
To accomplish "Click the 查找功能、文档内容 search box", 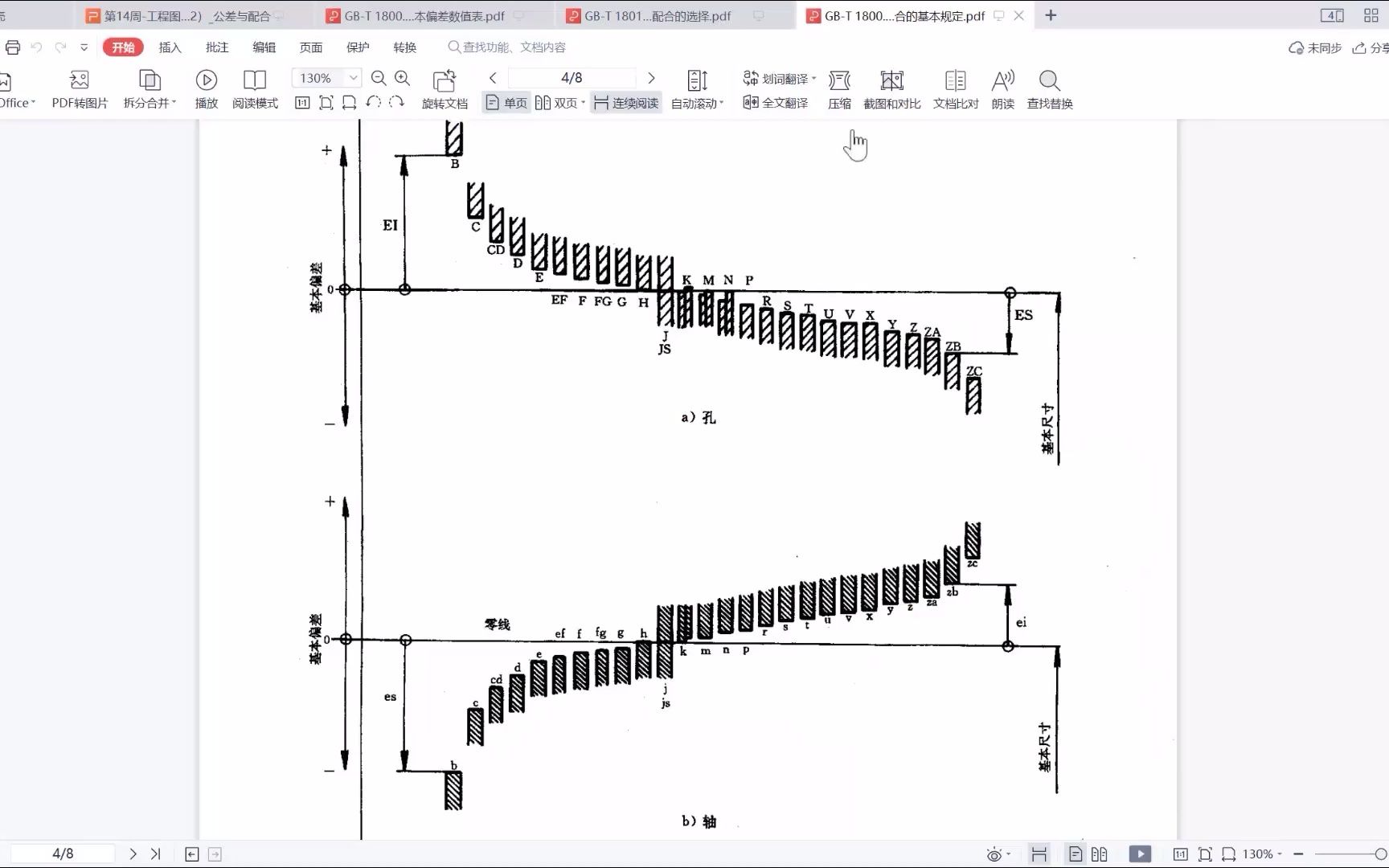I will [507, 47].
